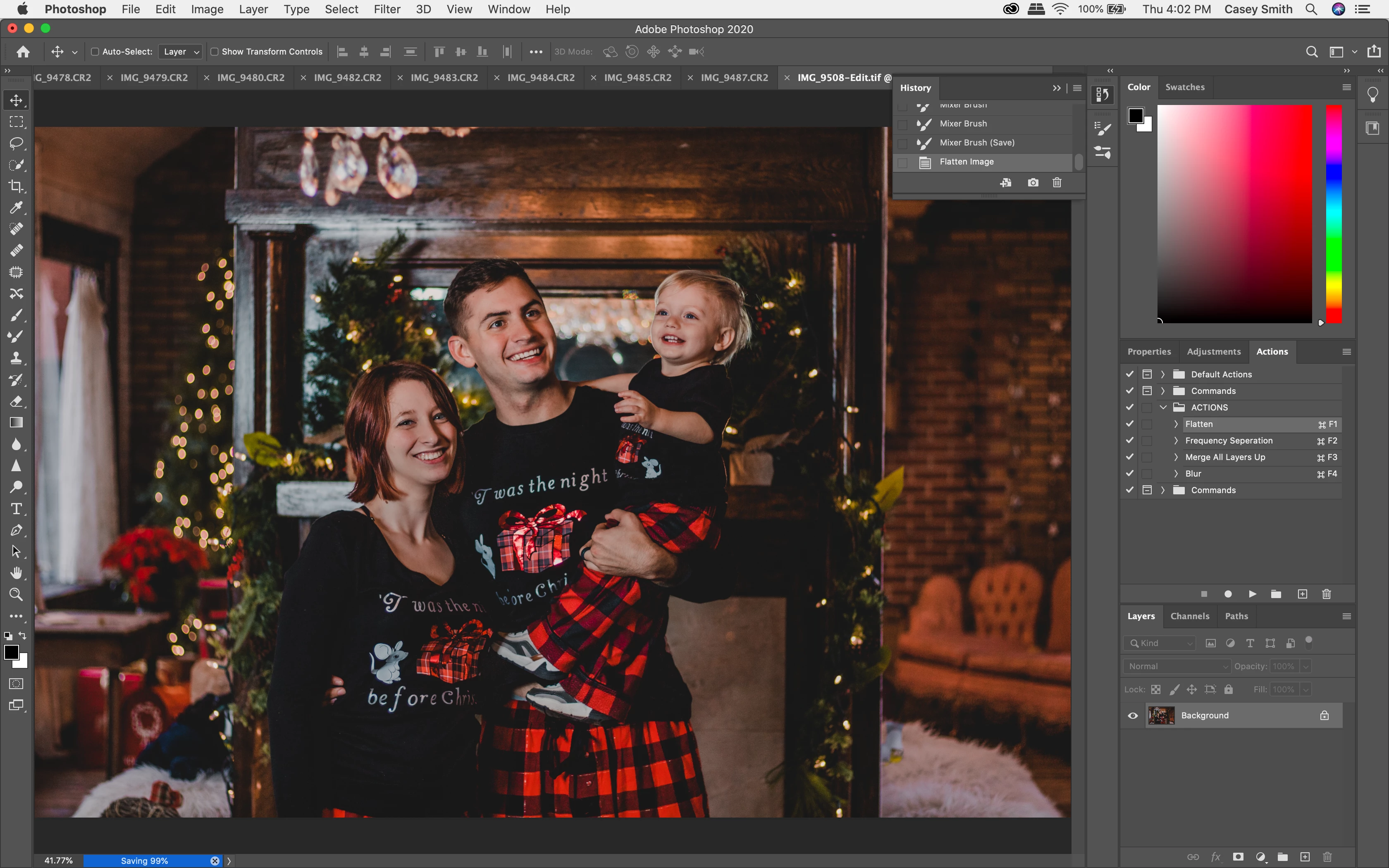Enable Show Transform Controls checkbox
The width and height of the screenshot is (1389, 868).
(x=215, y=52)
